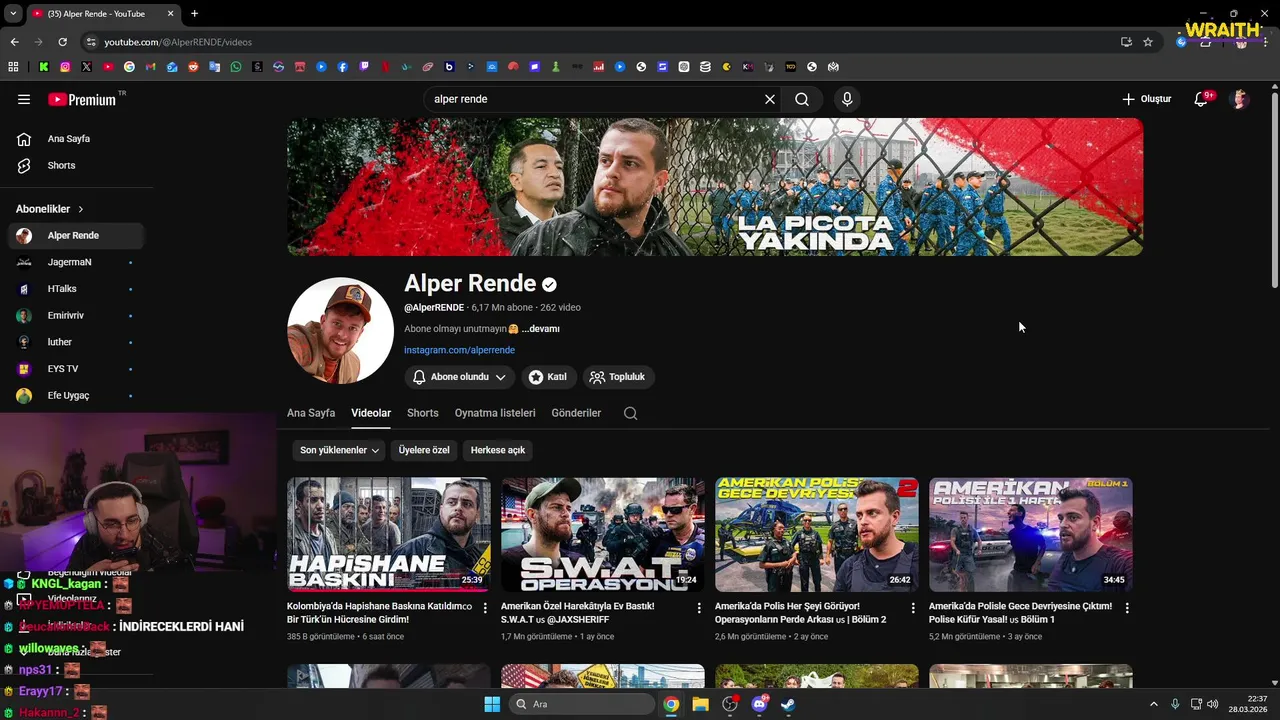Switch to the Ana Sayfa channel tab
Screen dimensions: 1280x720
(311, 413)
